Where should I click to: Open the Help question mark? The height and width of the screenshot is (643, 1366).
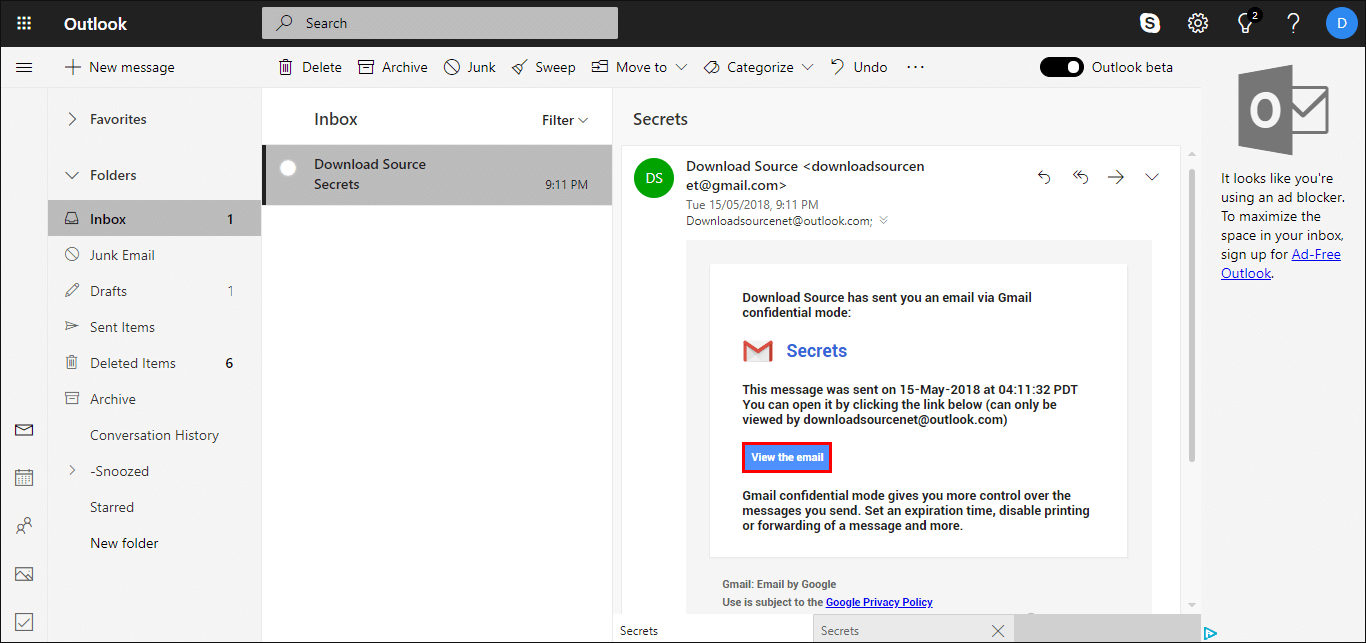coord(1293,23)
